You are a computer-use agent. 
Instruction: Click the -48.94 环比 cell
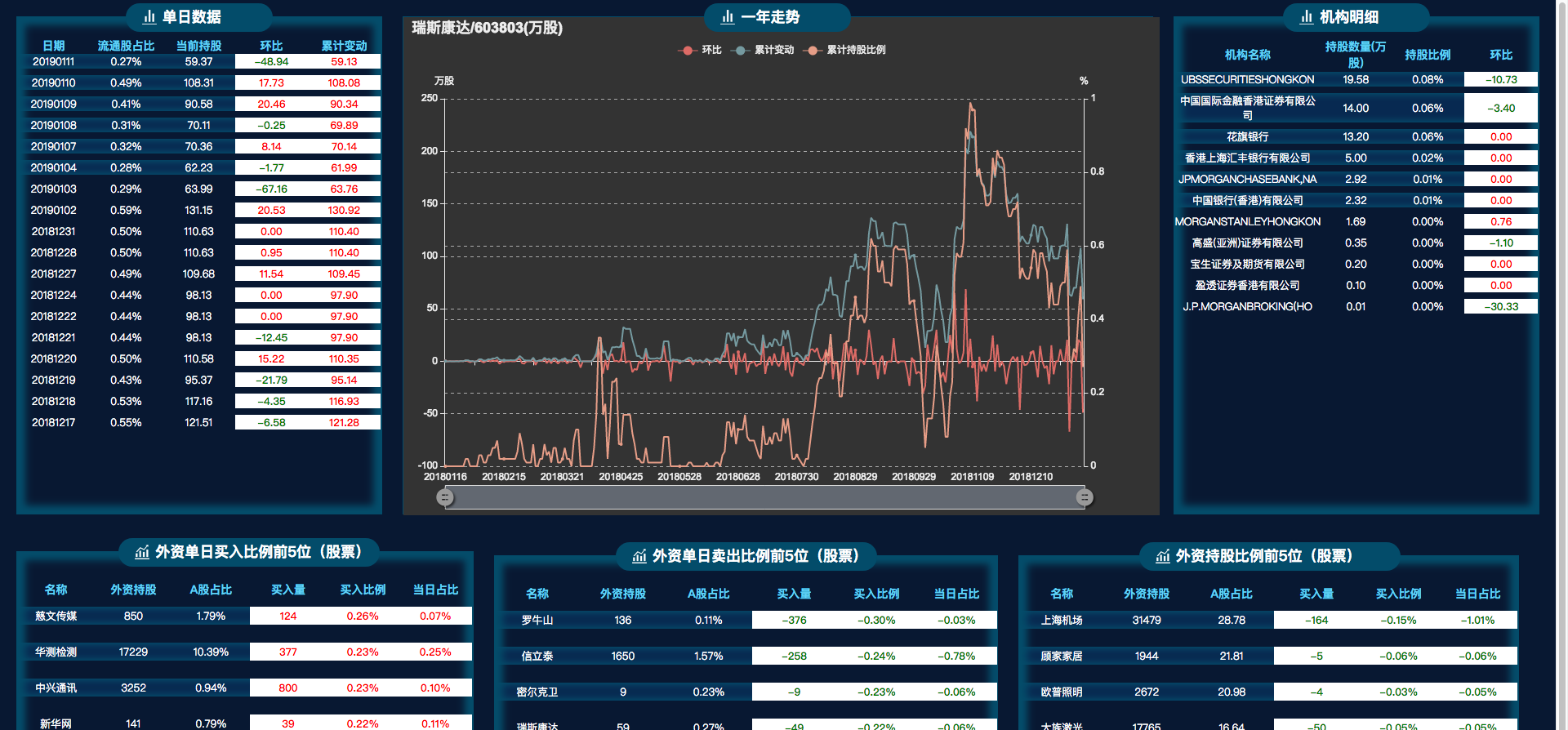[271, 61]
